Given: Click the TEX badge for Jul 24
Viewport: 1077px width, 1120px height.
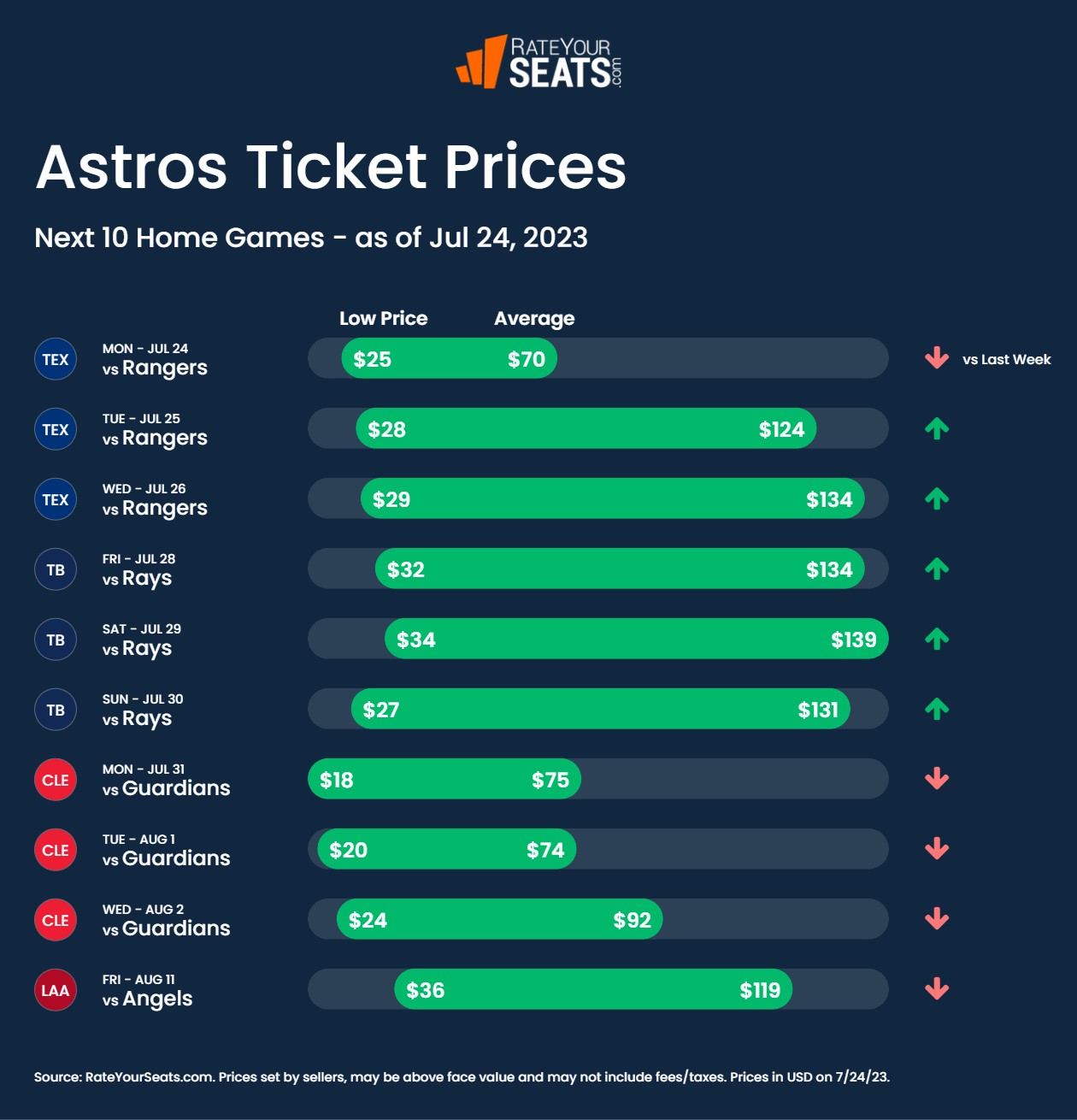Looking at the screenshot, I should 56,359.
